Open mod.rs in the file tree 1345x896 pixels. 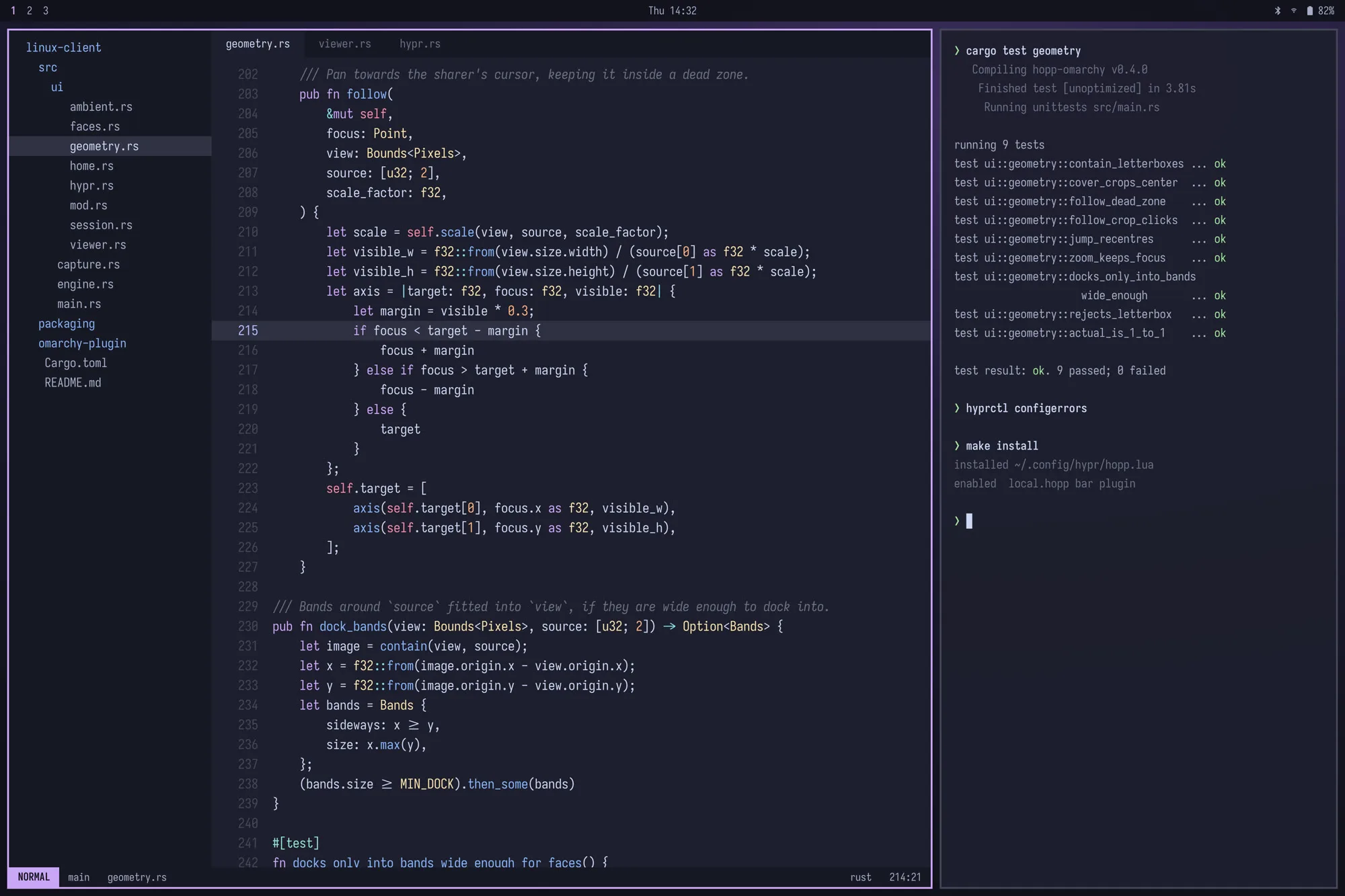tap(88, 205)
